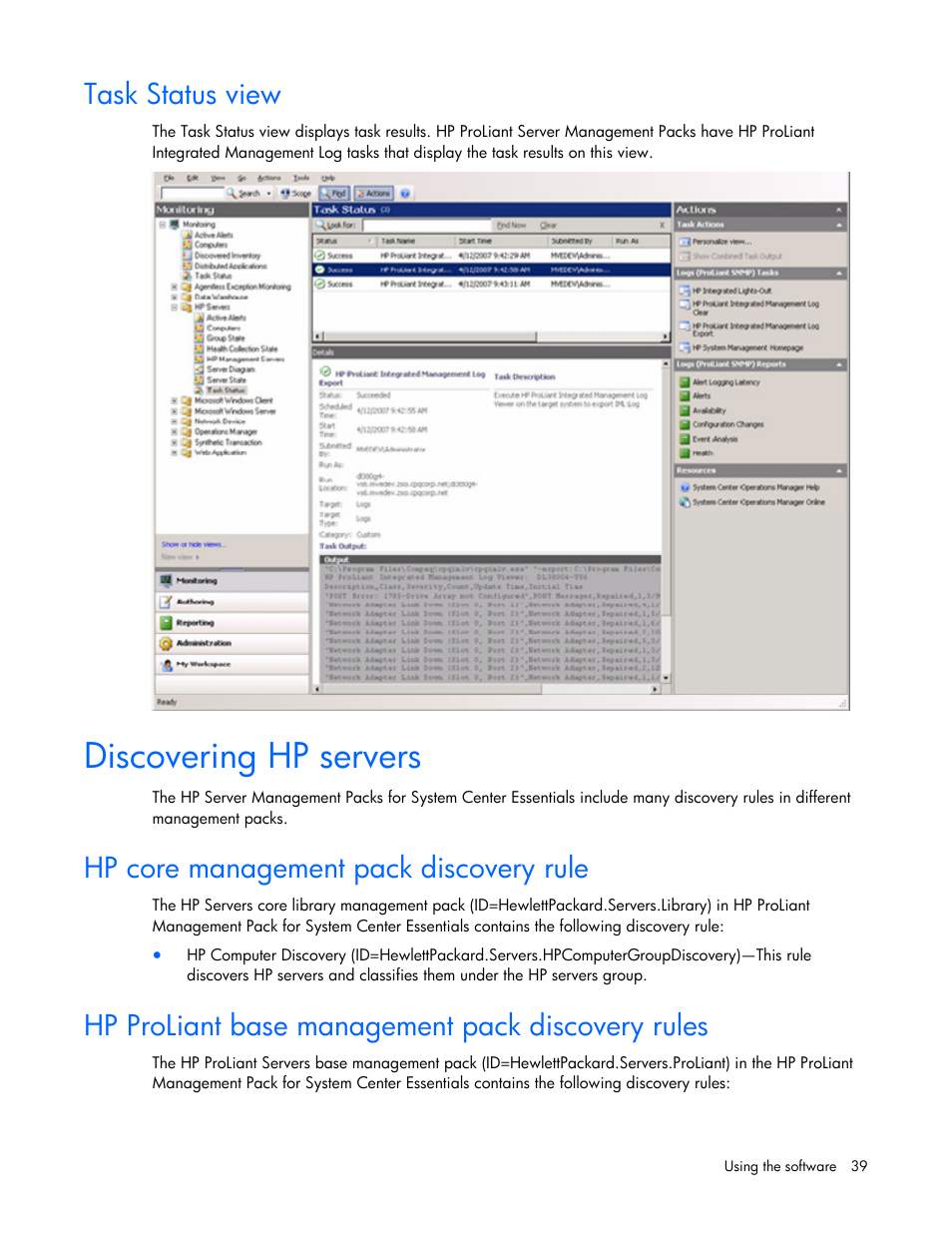Collapse the Monitoring root tree node
Viewport: 952px width, 1233px height.
click(163, 225)
